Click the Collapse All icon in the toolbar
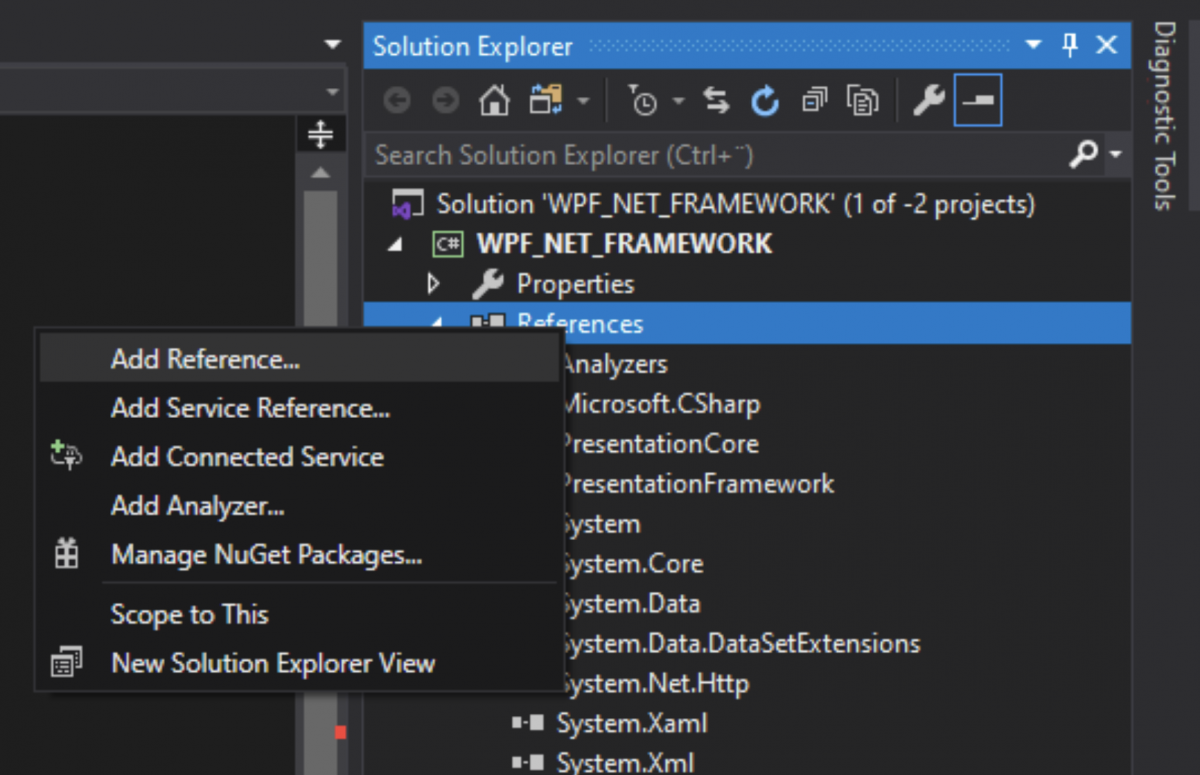This screenshot has width=1200, height=775. (x=813, y=100)
